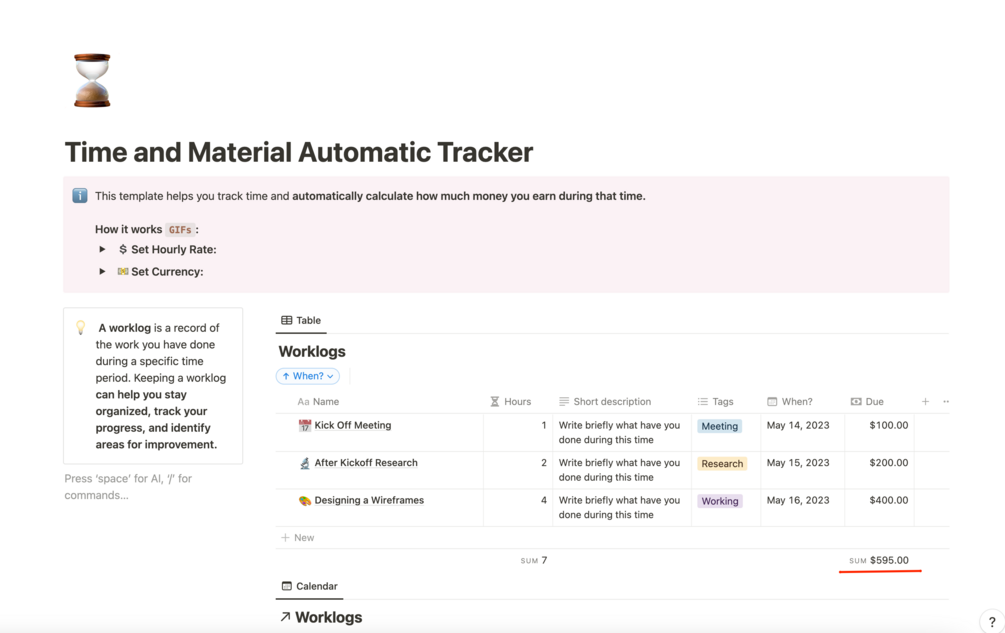This screenshot has width=1005, height=633.
Task: Expand the Set Hourly Rate toggle
Action: click(x=102, y=250)
